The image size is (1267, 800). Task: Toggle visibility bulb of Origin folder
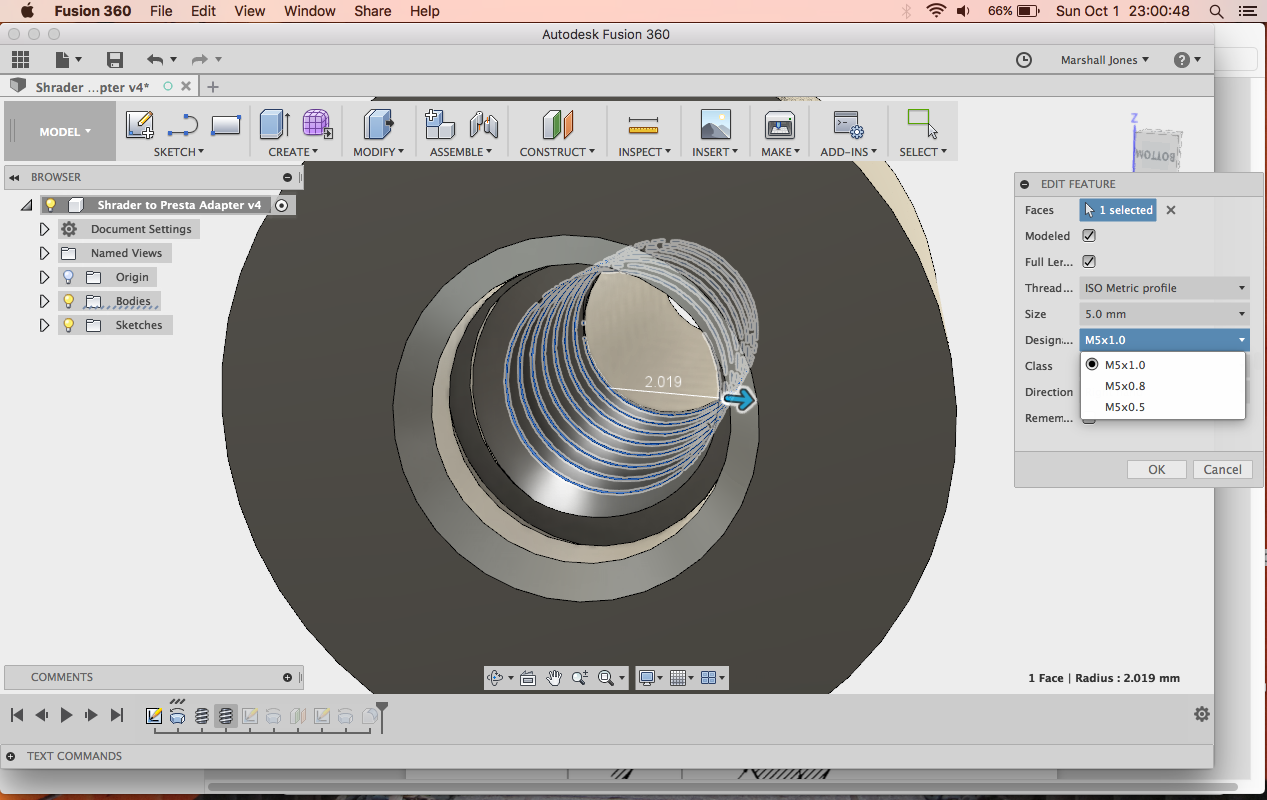[x=69, y=277]
